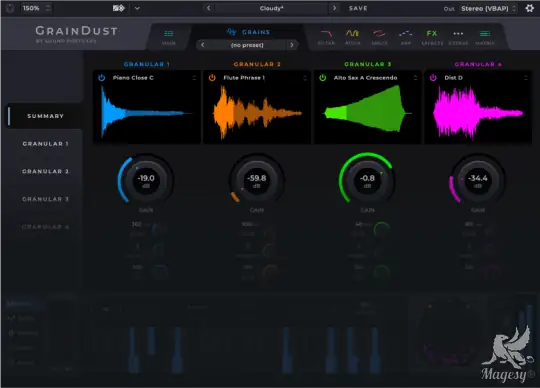
Task: Click the SAVE button
Action: [x=358, y=8]
